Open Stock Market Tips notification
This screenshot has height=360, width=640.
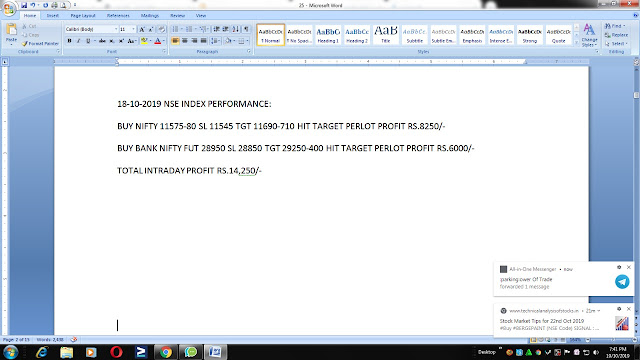point(564,320)
